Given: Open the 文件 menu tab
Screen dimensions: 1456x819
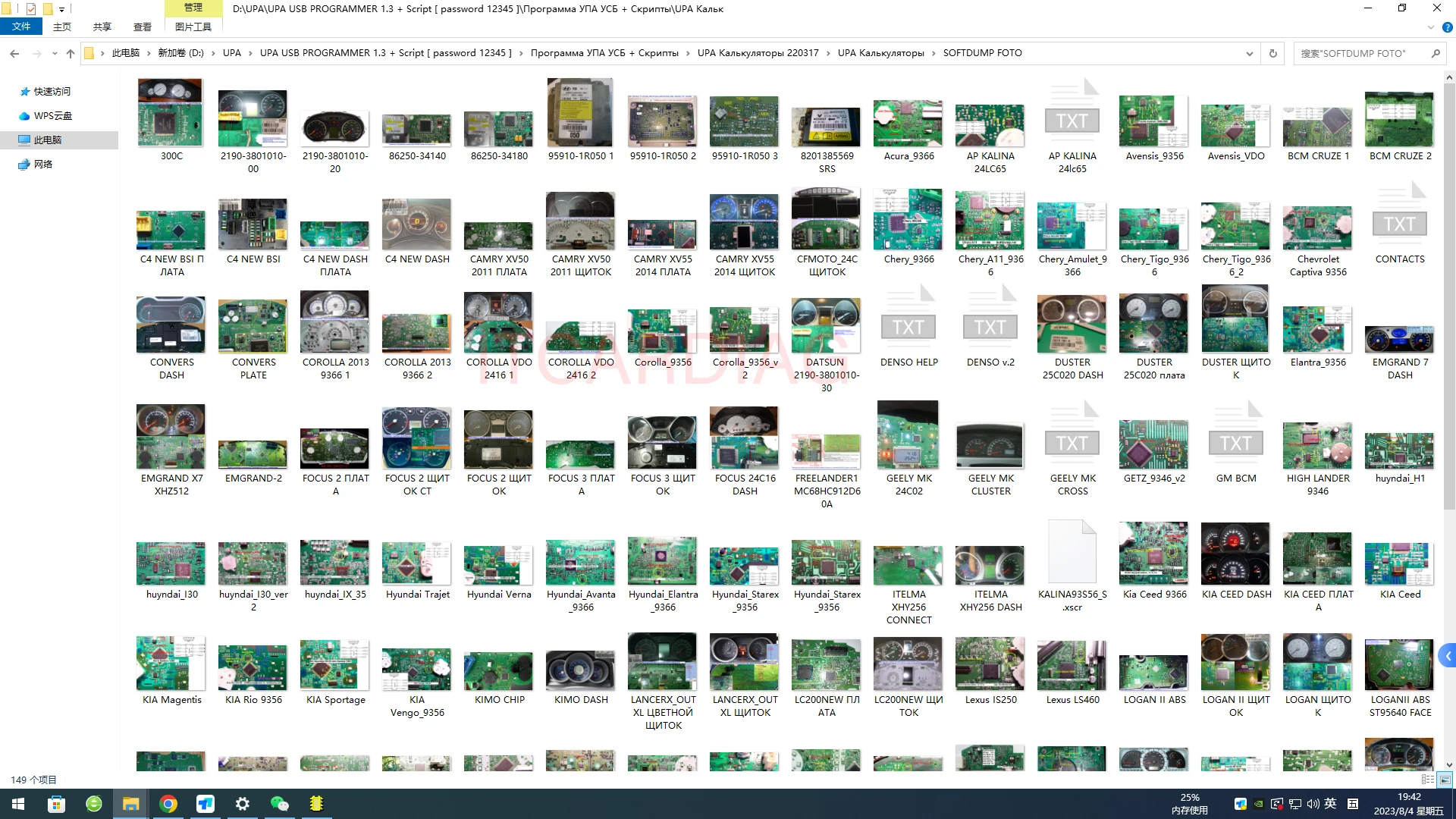Looking at the screenshot, I should 21,27.
